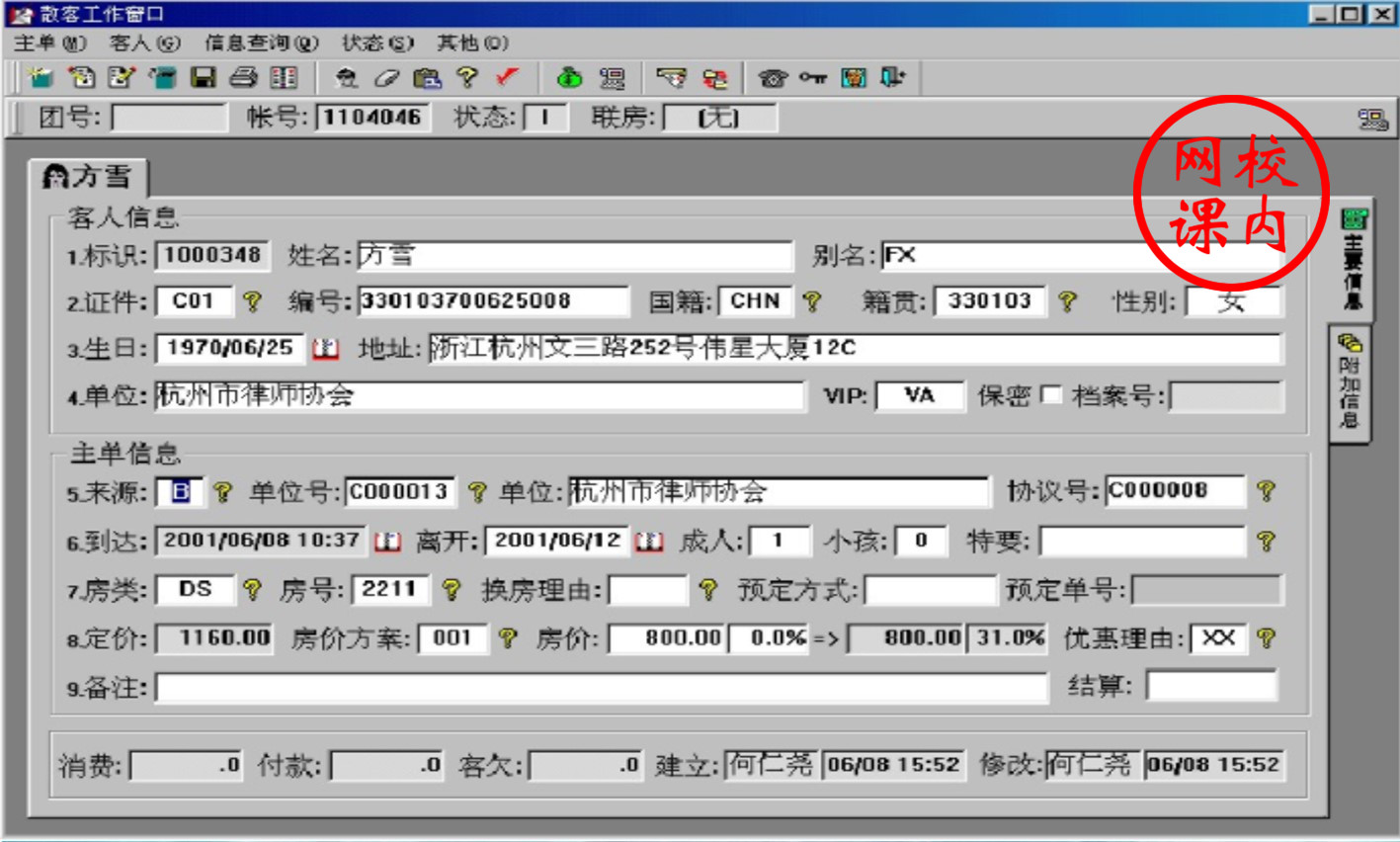Viewport: 1400px width, 842px height.
Task: Open calendar picker beside 生日 field
Action: (x=325, y=349)
